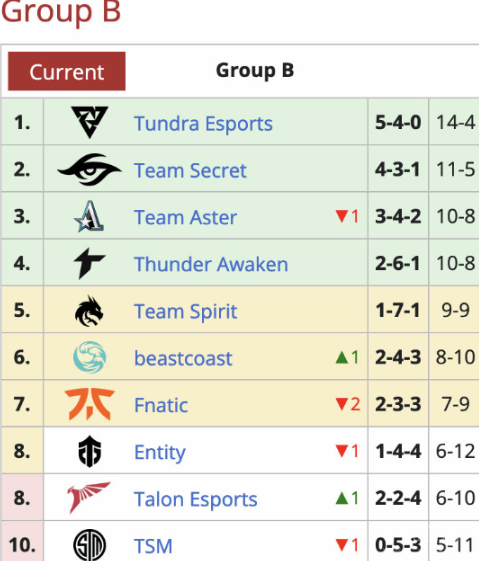This screenshot has height=561, width=479.
Task: Click the orange Fnatic logo
Action: coord(89,404)
